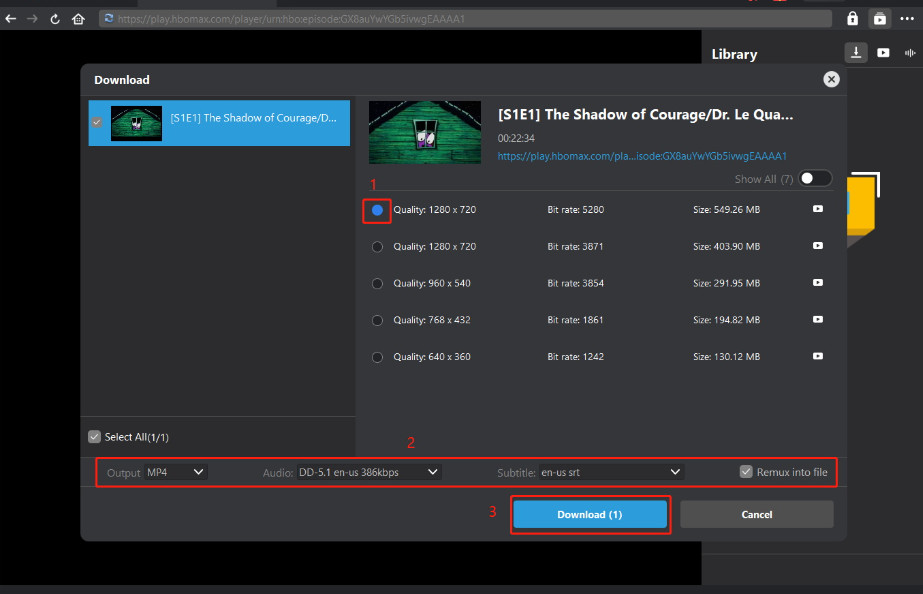This screenshot has height=594, width=923.
Task: Open the Audio DD-5.1 en-us 386kbps dropdown
Action: click(368, 472)
